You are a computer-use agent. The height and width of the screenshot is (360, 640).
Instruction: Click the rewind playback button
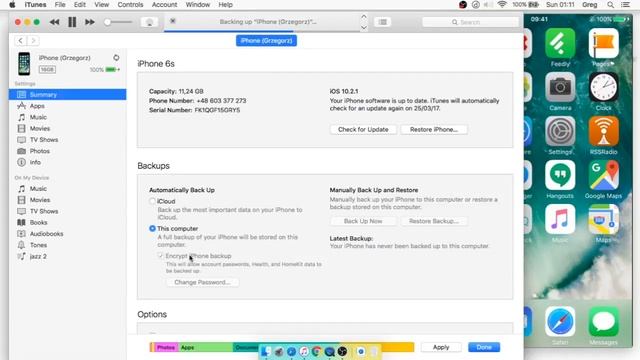[54, 22]
